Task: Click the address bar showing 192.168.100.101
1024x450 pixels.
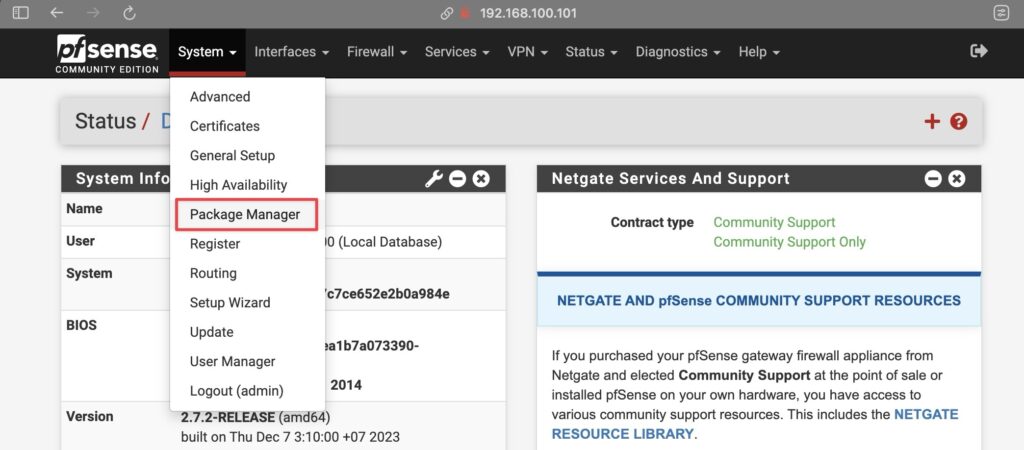Action: 528,13
